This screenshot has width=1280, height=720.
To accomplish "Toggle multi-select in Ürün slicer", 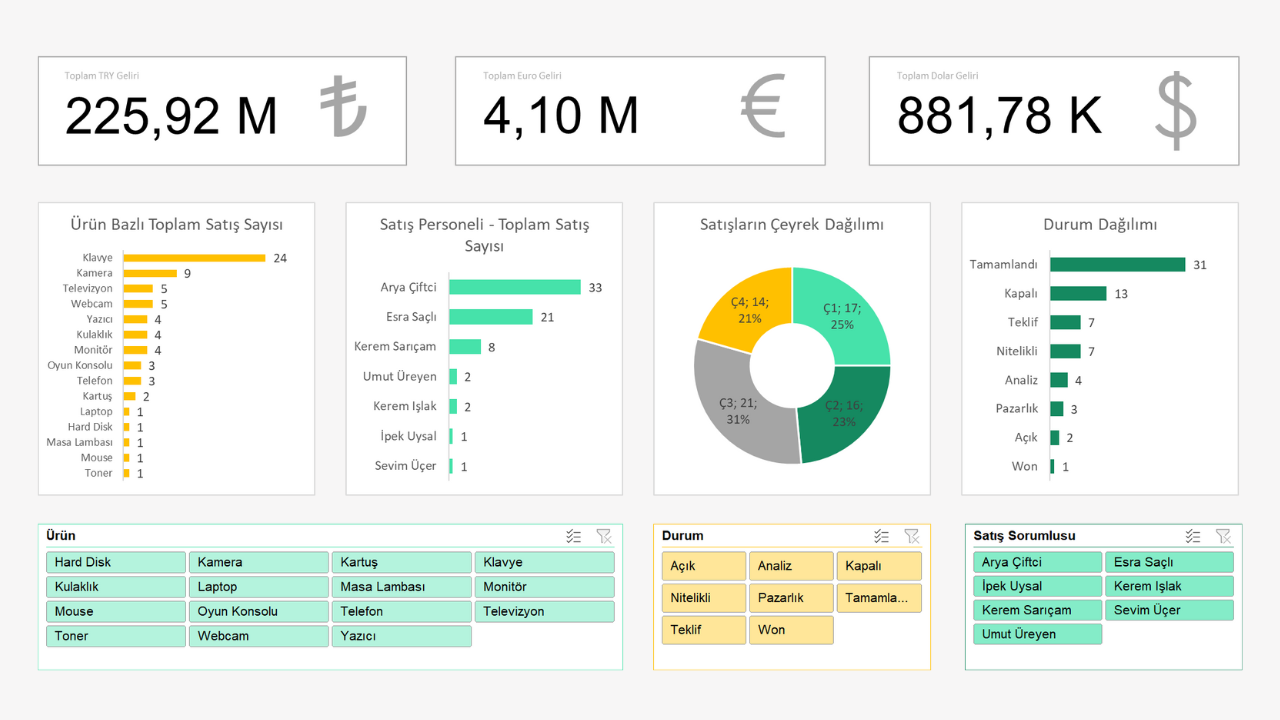I will 574,536.
